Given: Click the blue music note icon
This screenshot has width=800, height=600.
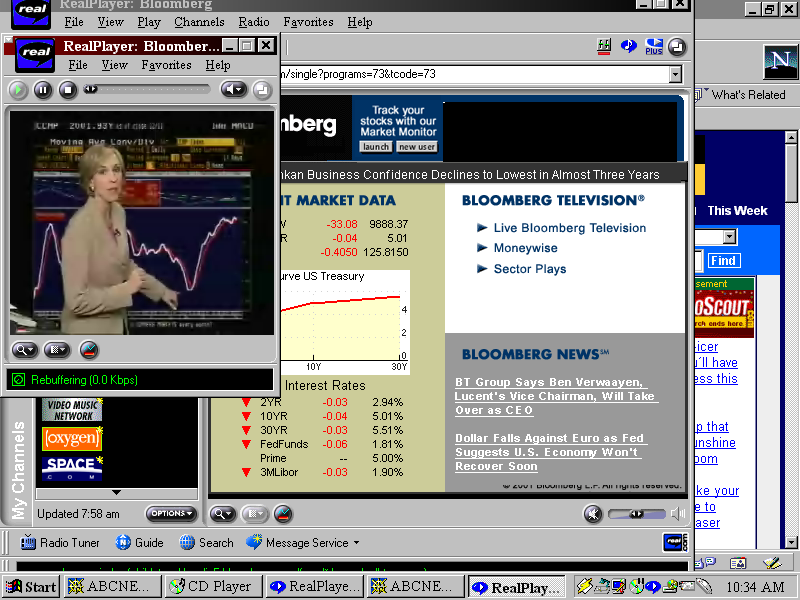Looking at the screenshot, I should pos(629,46).
